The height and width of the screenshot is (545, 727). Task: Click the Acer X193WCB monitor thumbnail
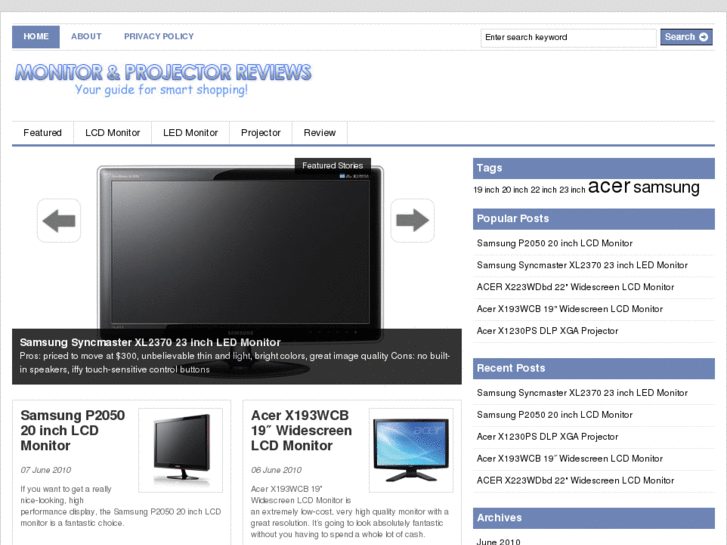click(411, 450)
